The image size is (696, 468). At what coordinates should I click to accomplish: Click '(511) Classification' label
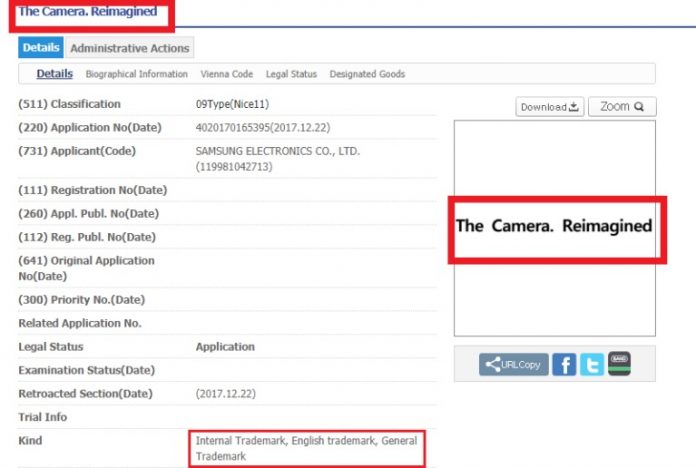click(69, 104)
